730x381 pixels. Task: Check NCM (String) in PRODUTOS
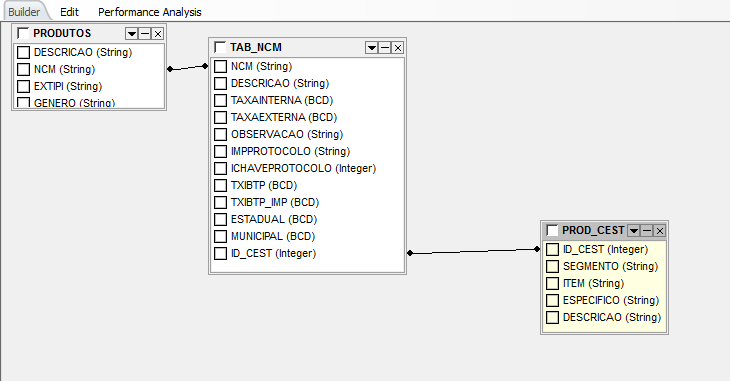[23, 69]
